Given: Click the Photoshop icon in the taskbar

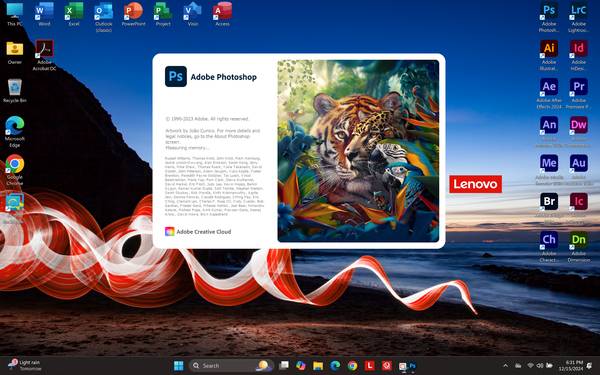Looking at the screenshot, I should pos(412,366).
